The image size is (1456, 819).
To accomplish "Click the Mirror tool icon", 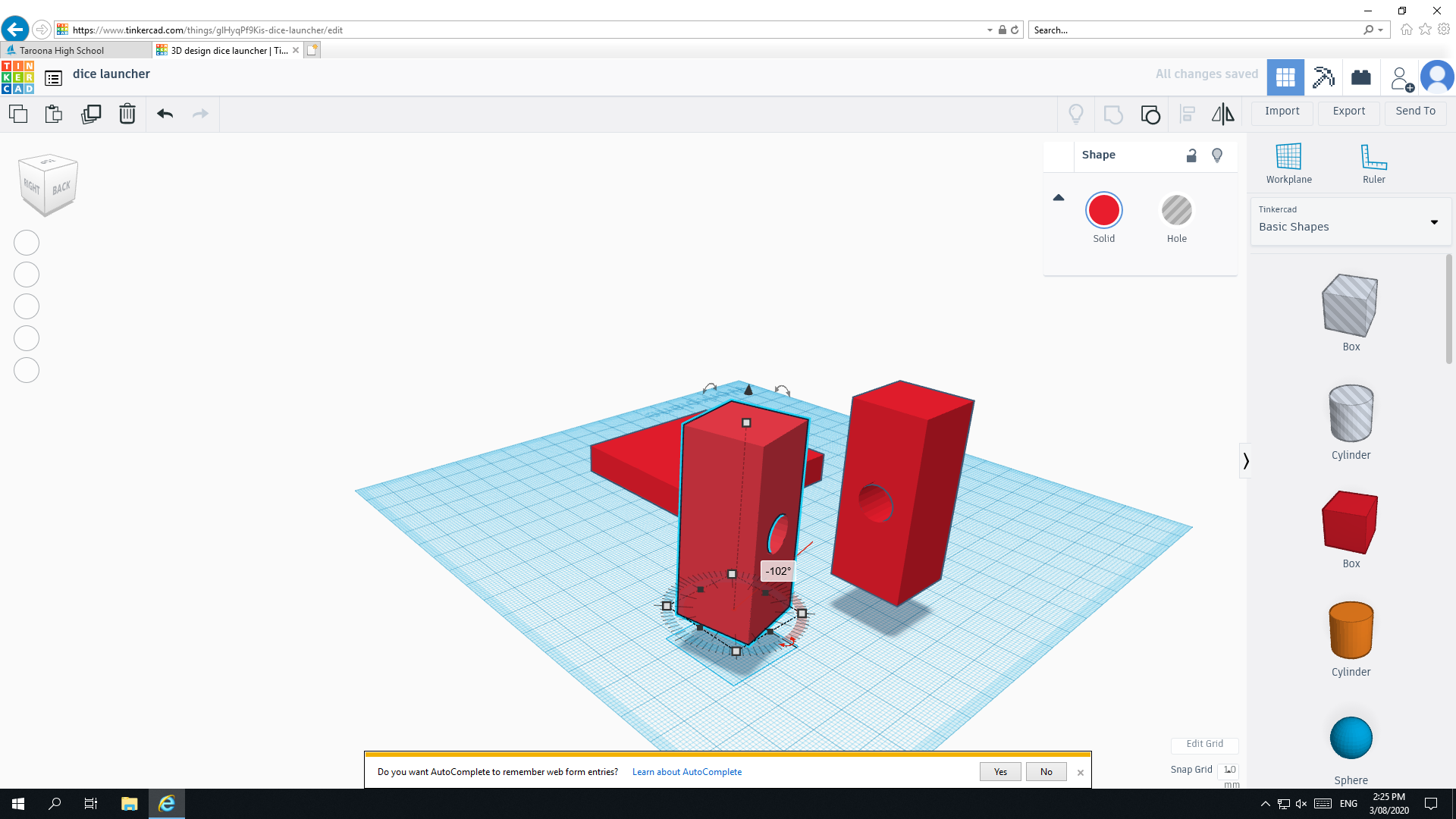I will [1222, 115].
